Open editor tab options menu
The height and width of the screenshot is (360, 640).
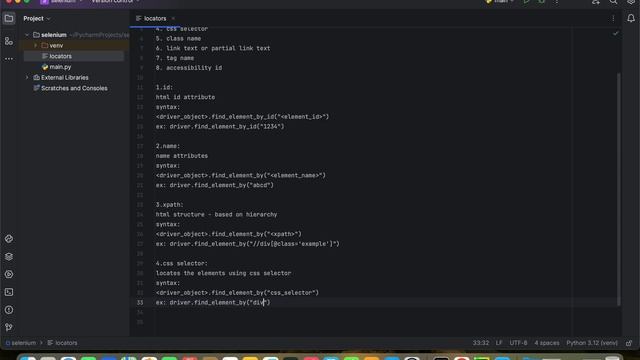click(613, 18)
